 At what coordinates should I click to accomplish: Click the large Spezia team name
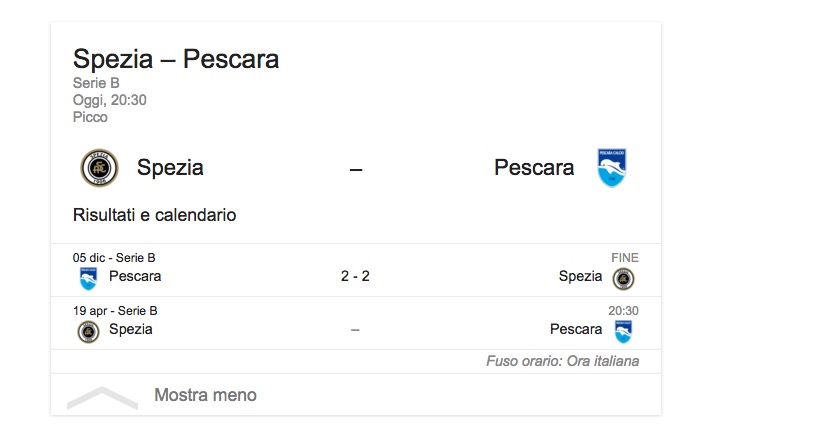170,168
